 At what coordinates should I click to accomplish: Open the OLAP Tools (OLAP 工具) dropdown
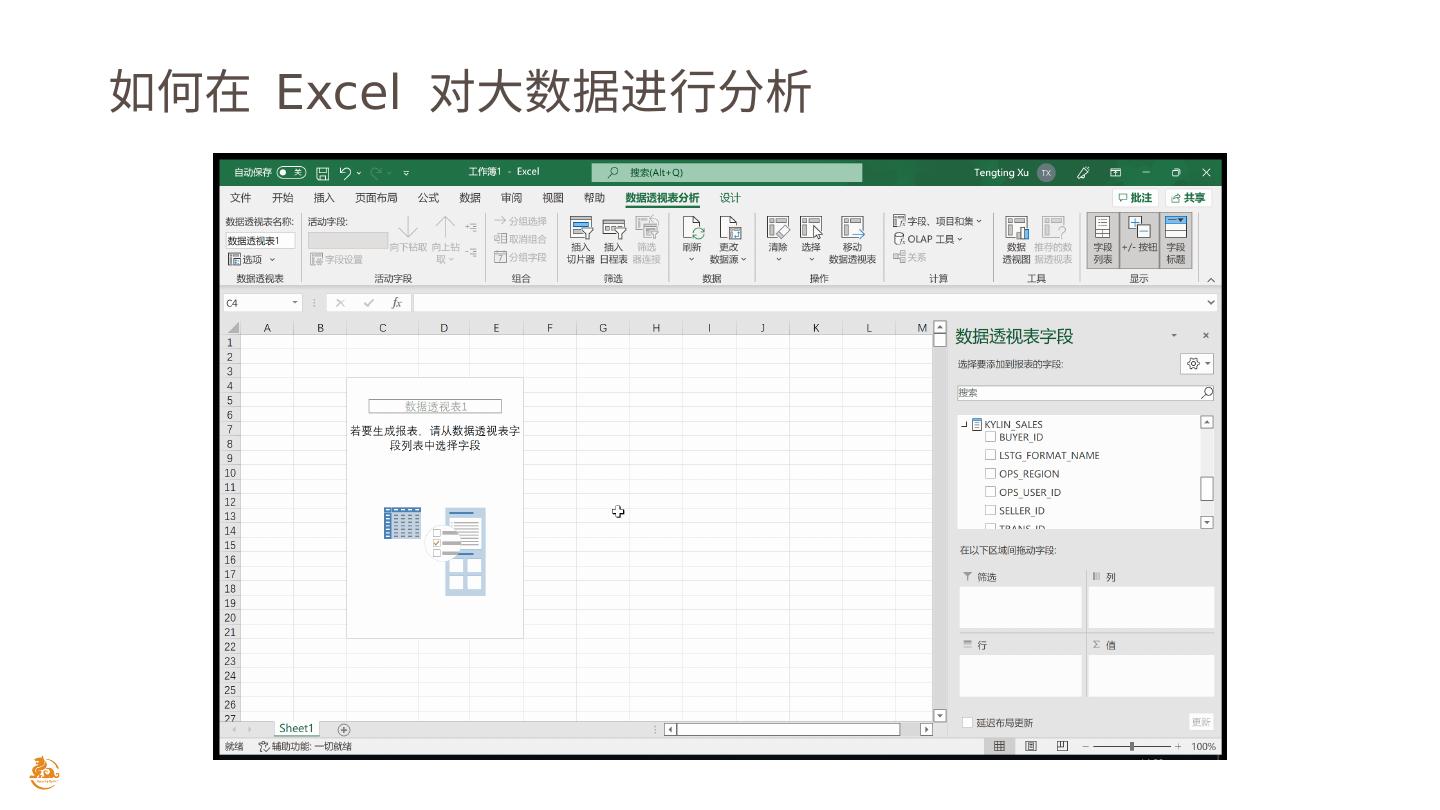928,239
